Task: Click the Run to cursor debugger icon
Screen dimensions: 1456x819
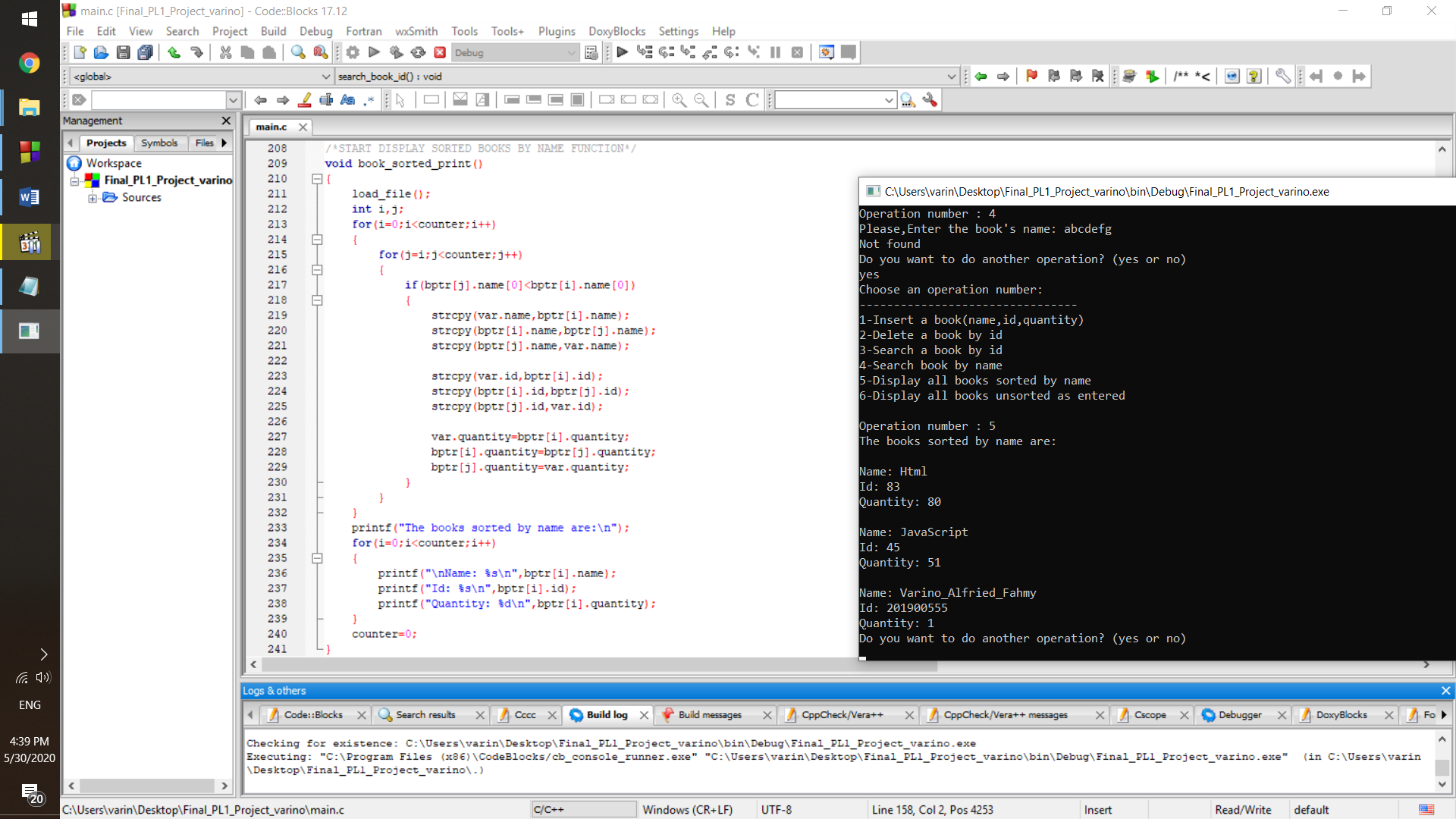Action: coord(645,52)
